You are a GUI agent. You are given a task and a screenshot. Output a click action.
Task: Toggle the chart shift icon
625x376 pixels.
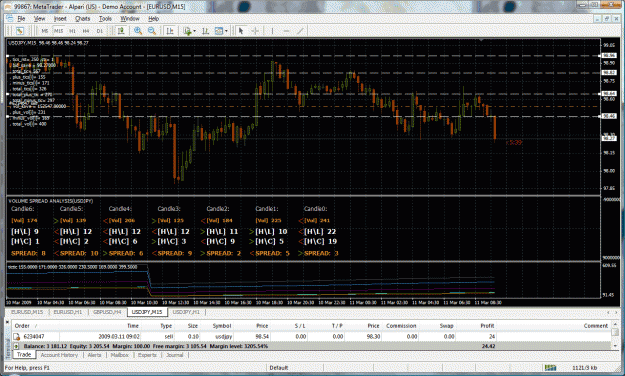click(x=170, y=31)
